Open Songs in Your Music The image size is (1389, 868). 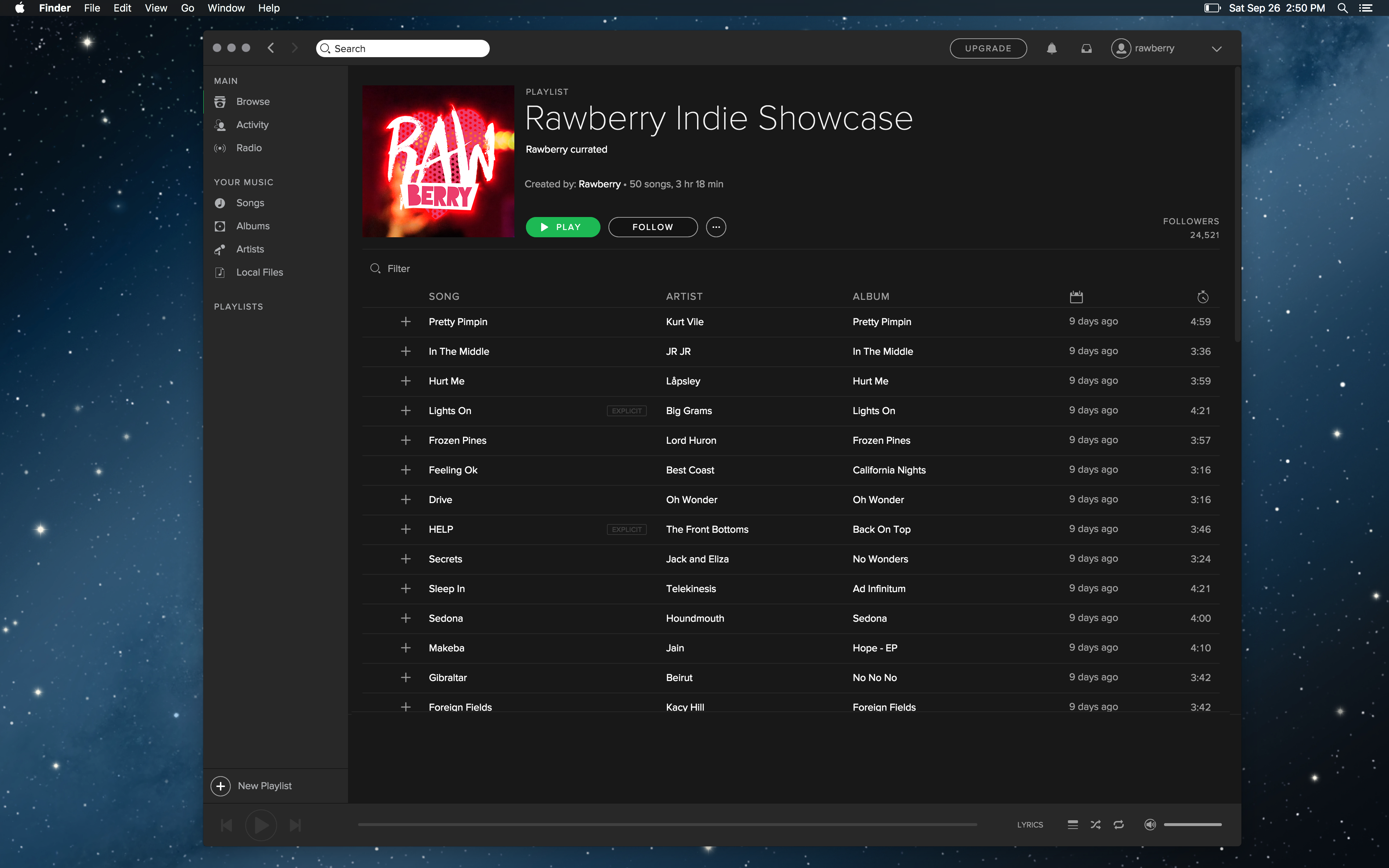[250, 203]
